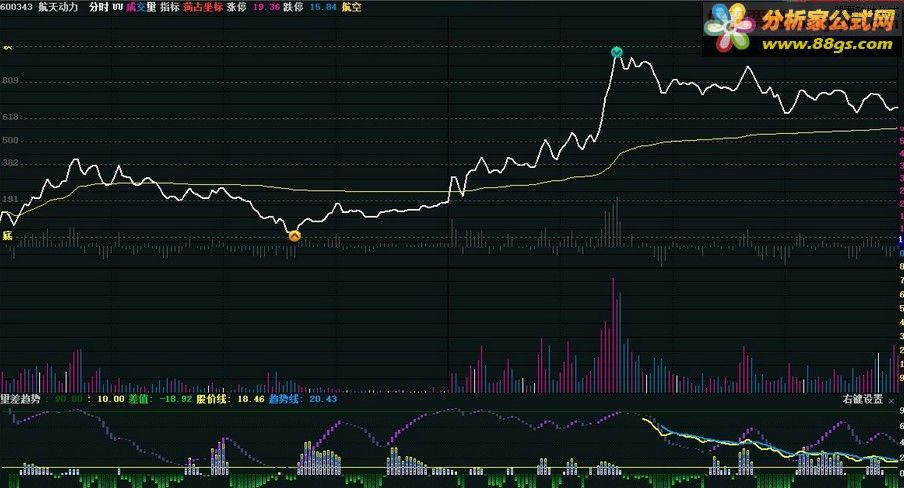This screenshot has height=488, width=904.
Task: Click the limit-down price 15.84
Action: pos(323,7)
